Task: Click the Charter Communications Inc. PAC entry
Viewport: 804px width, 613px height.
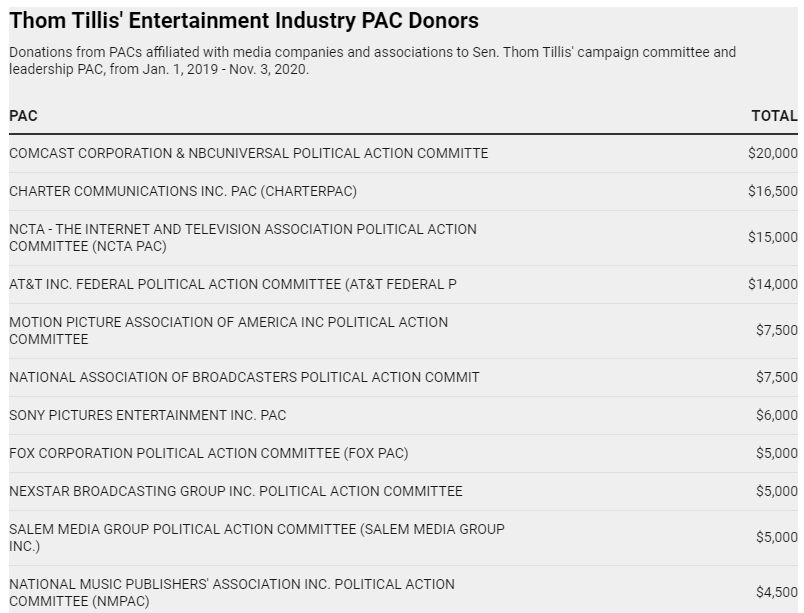Action: click(183, 191)
